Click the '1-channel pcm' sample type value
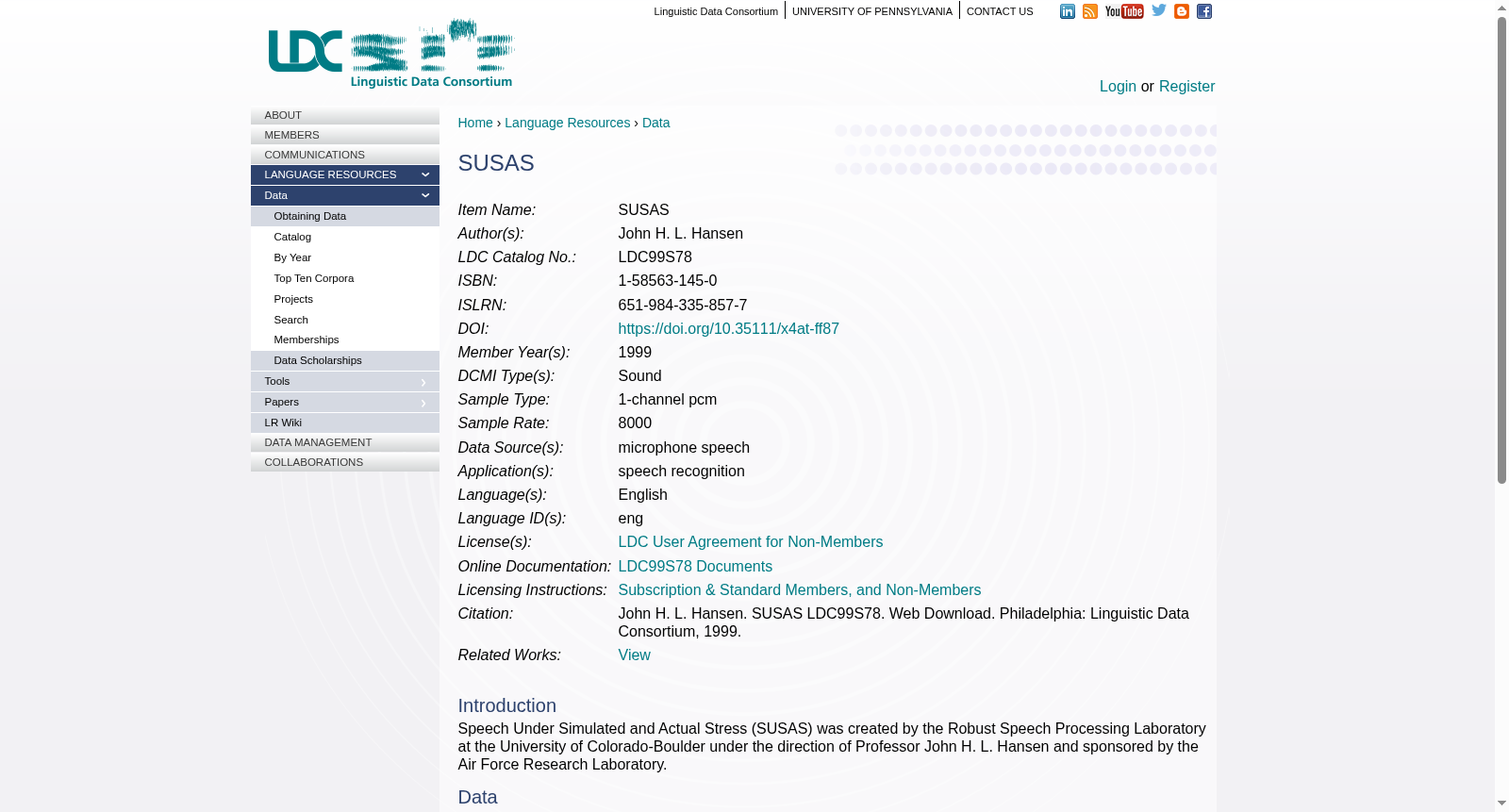Image resolution: width=1509 pixels, height=812 pixels. coord(667,400)
